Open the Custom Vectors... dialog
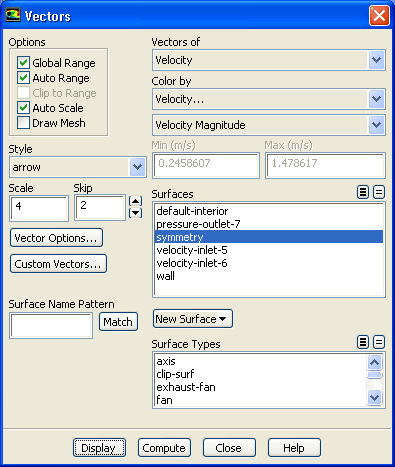This screenshot has width=395, height=467. pyautogui.click(x=58, y=264)
